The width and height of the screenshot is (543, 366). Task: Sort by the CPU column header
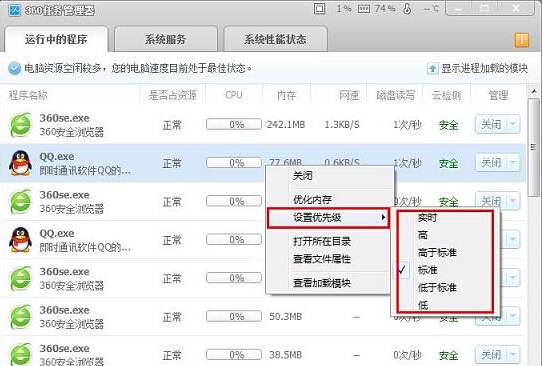coord(234,95)
